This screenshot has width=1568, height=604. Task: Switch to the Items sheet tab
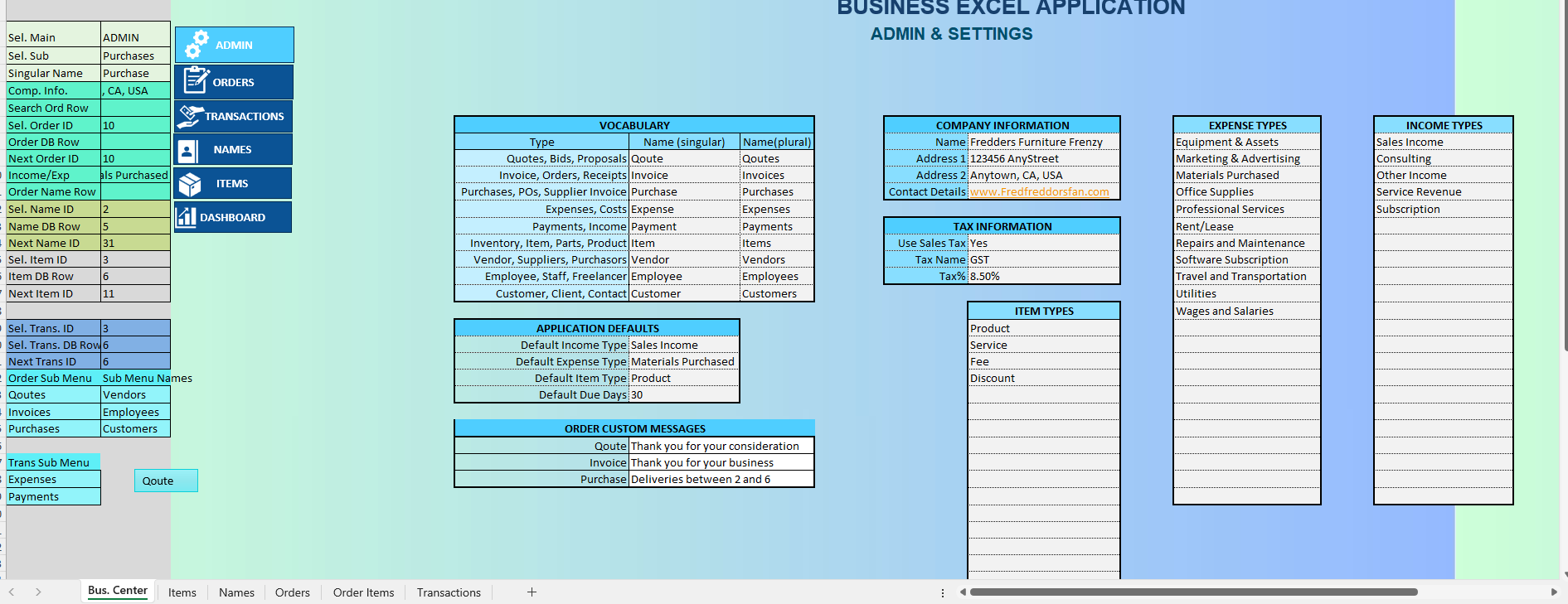click(182, 592)
